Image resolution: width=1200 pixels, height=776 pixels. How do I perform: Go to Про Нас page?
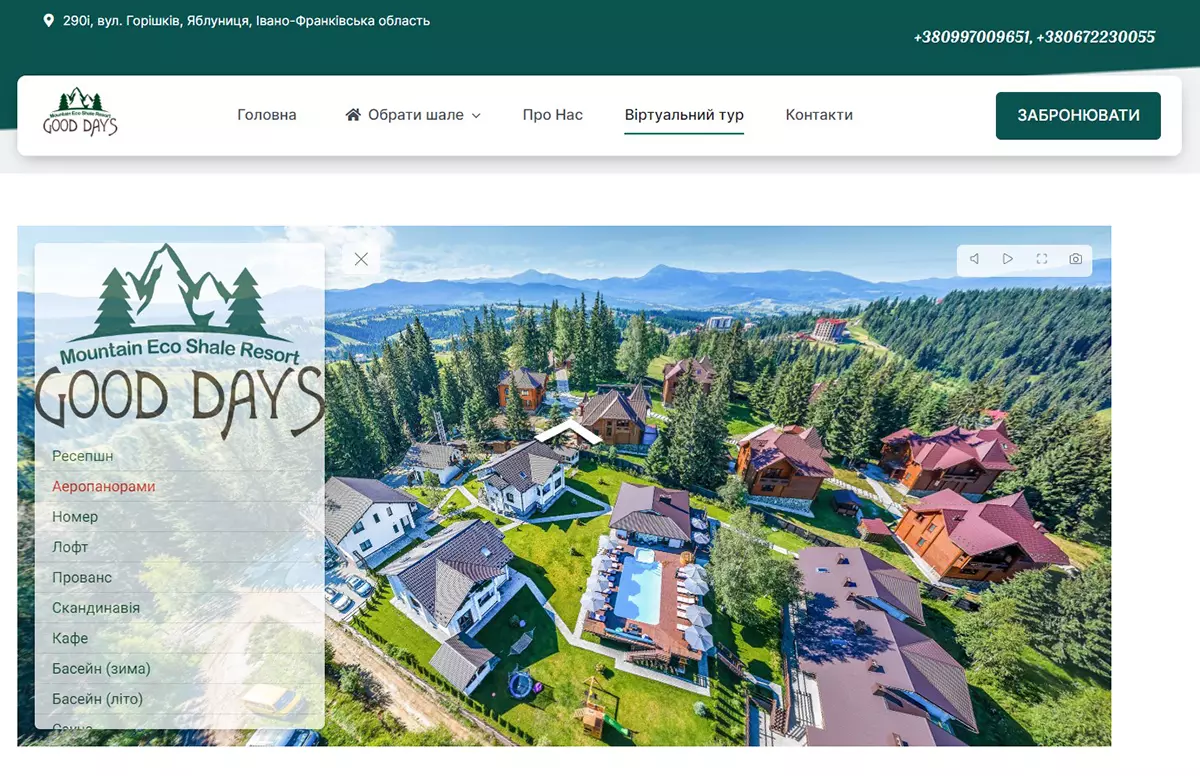(552, 115)
